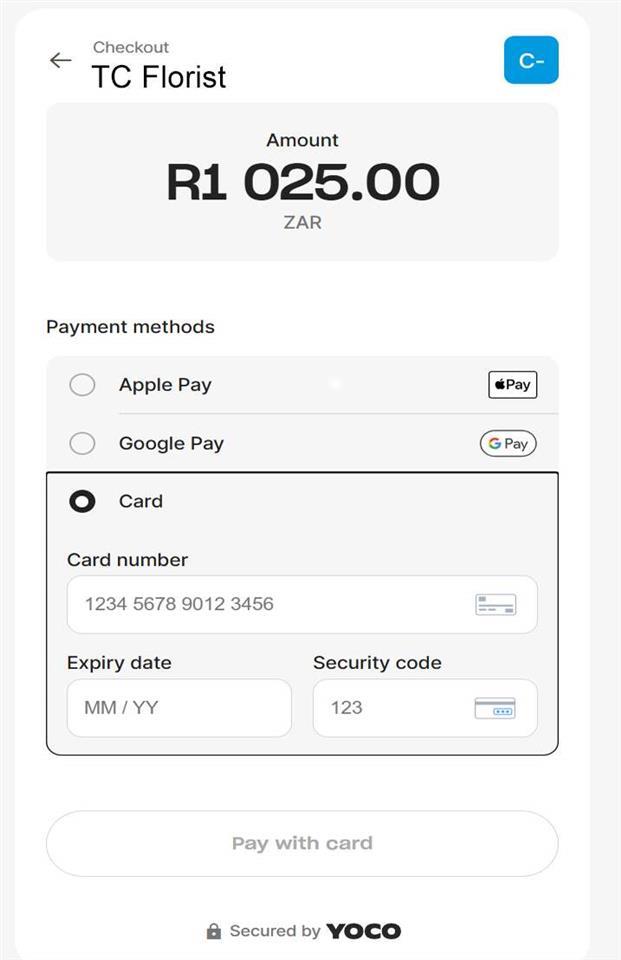The width and height of the screenshot is (621, 960).
Task: Click the Expiry date MM/YY field
Action: tap(178, 708)
